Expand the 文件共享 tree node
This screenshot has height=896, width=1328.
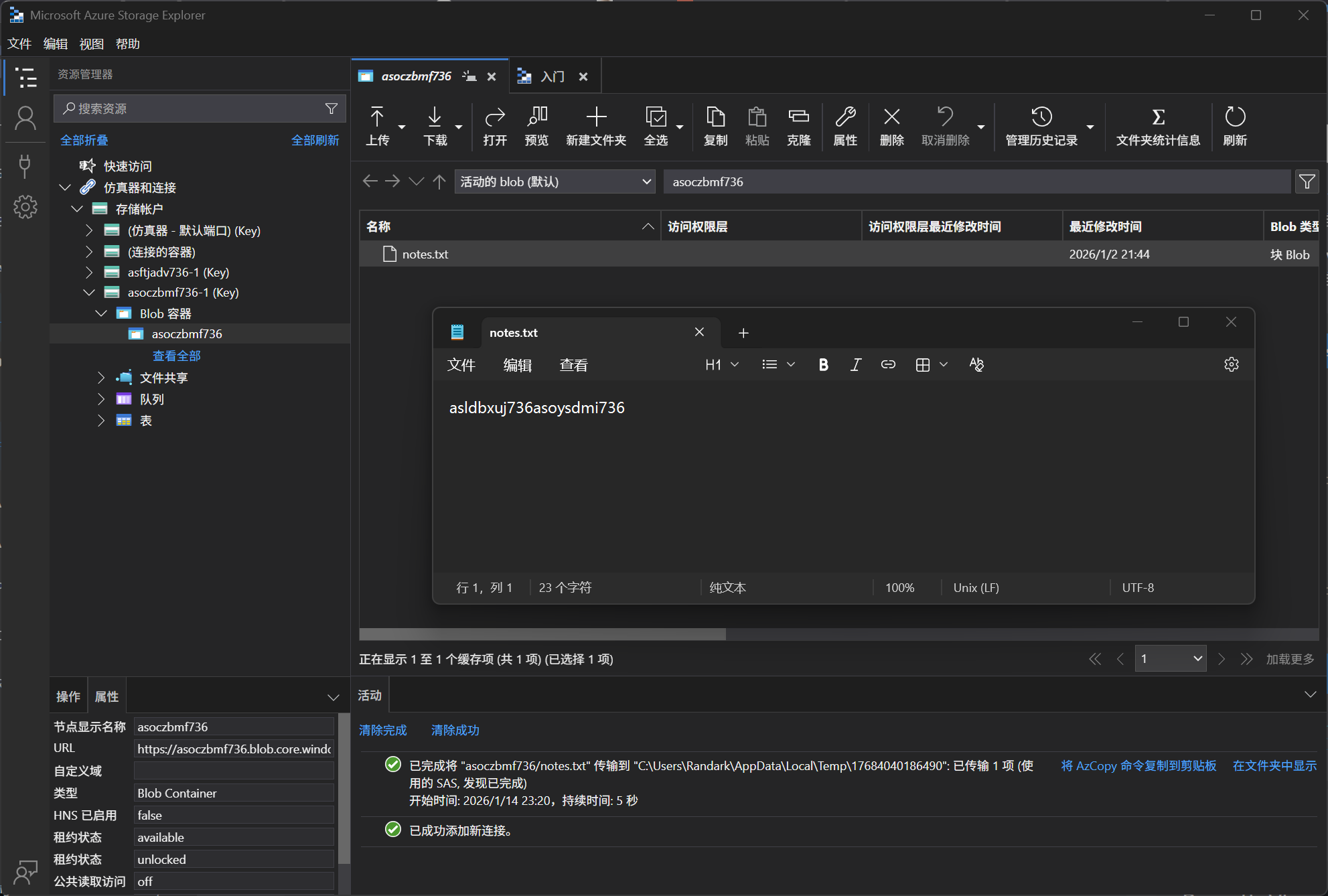(x=101, y=378)
